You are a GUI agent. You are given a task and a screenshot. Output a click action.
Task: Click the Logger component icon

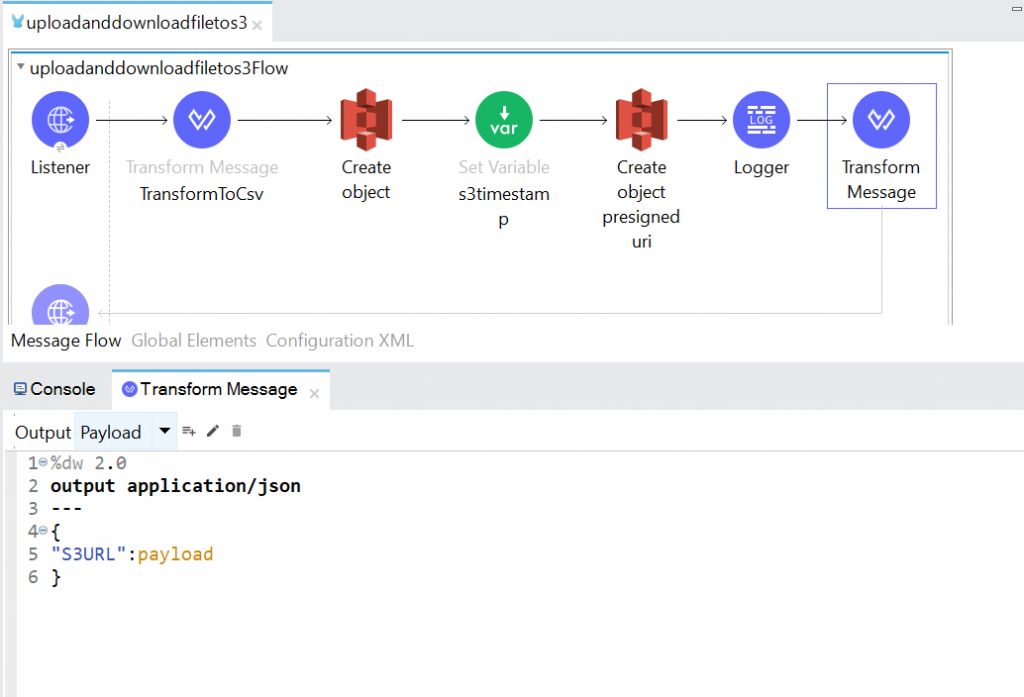click(x=761, y=119)
